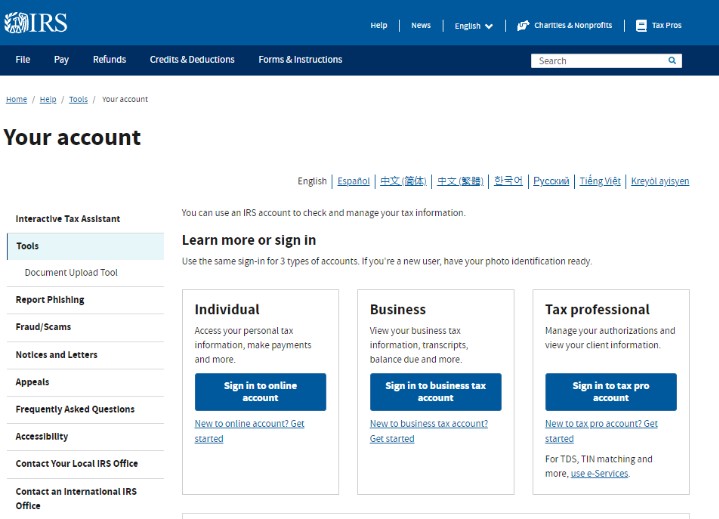The height and width of the screenshot is (519, 719).
Task: Click the Your account page title
Action: pos(72,138)
